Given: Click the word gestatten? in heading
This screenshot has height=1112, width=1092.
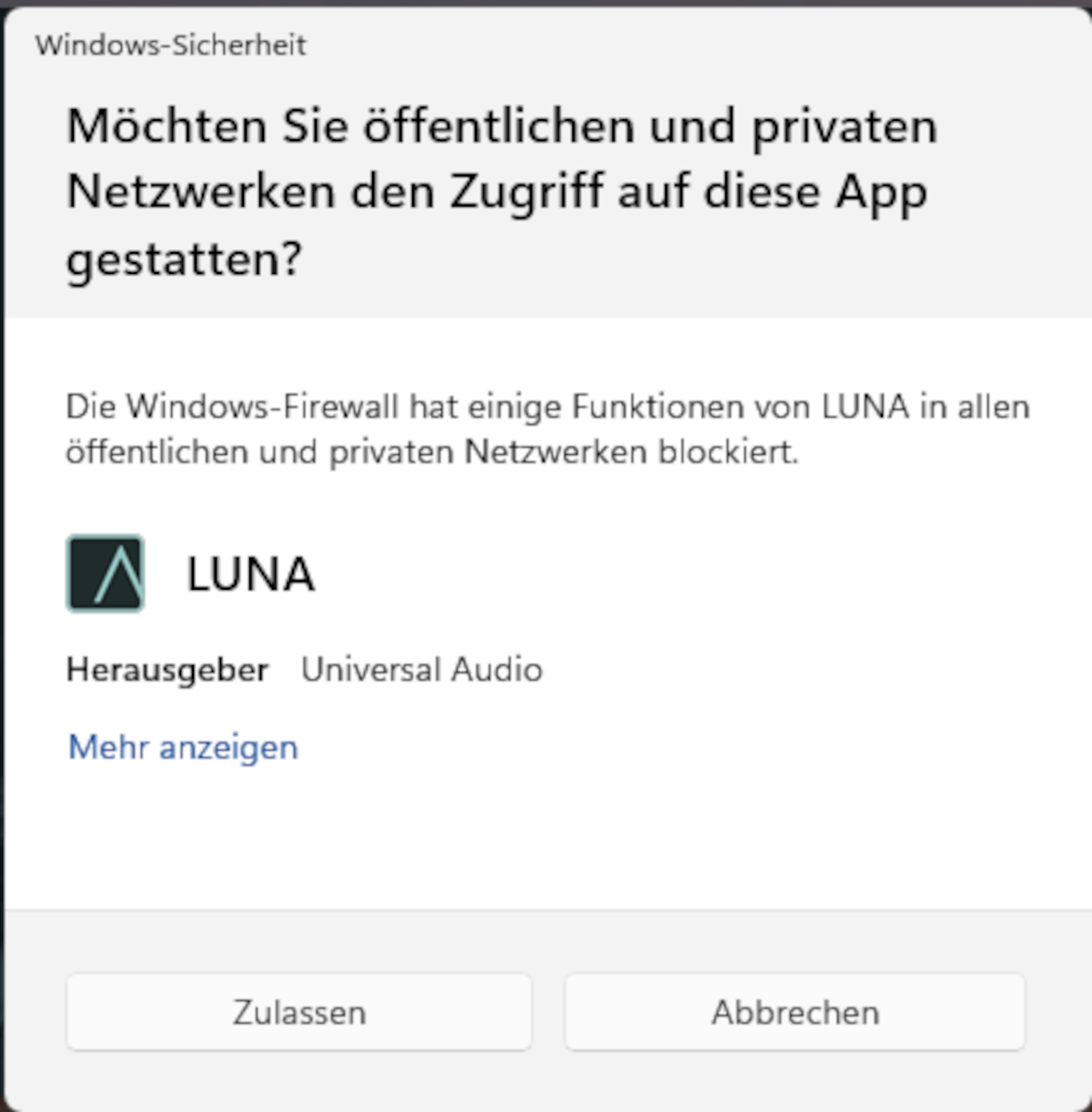Looking at the screenshot, I should tap(184, 260).
